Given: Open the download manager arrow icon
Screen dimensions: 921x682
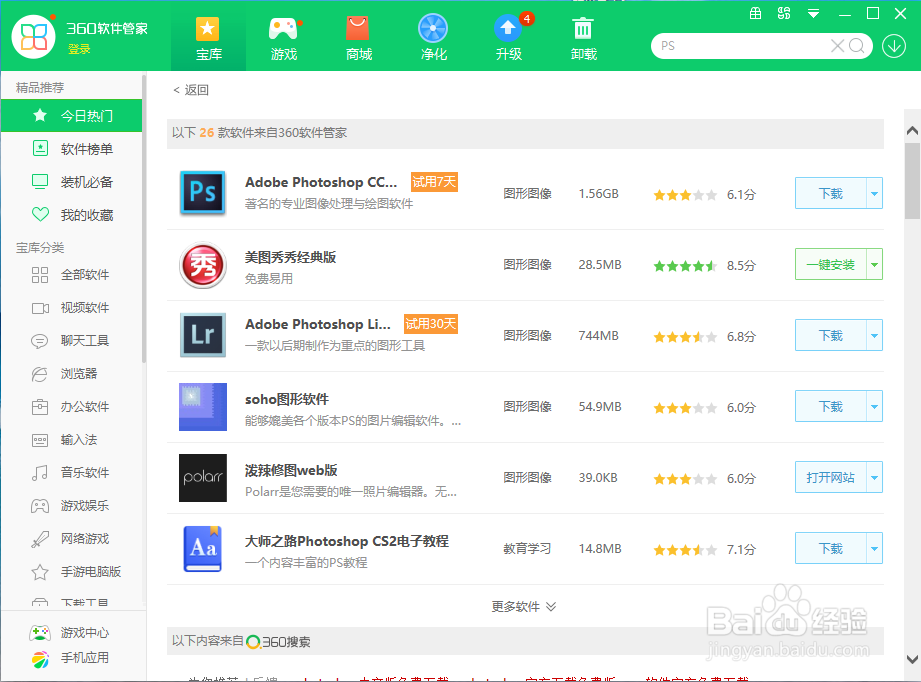Looking at the screenshot, I should pyautogui.click(x=894, y=46).
